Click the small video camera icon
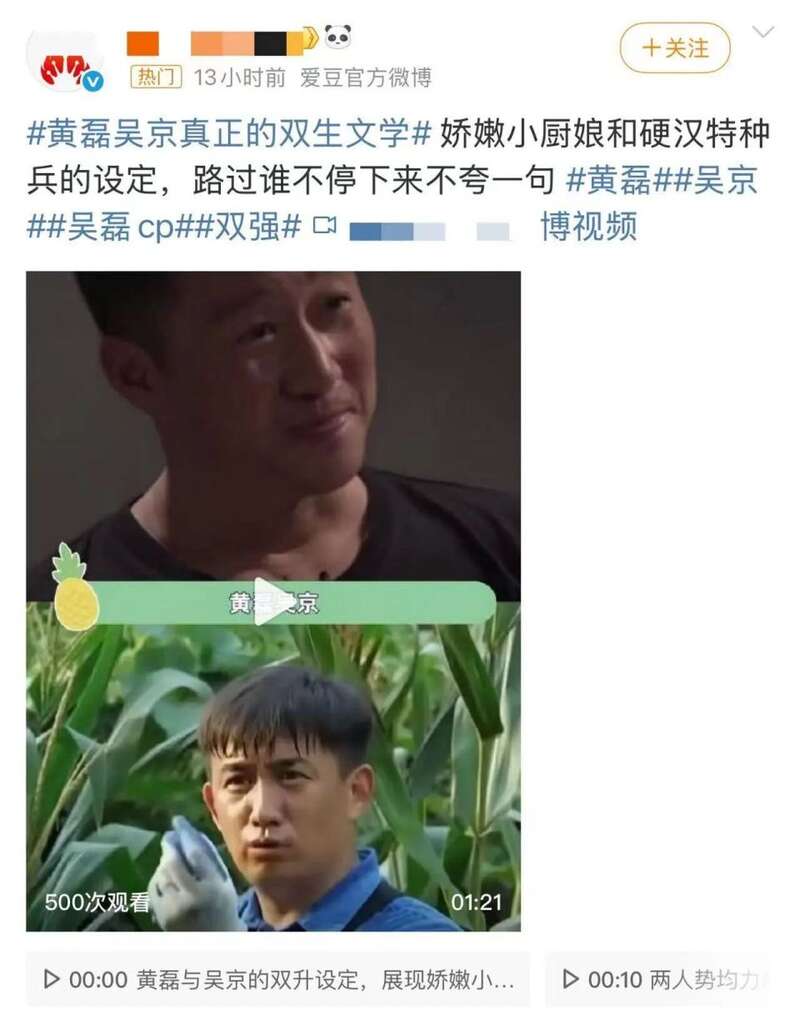 point(325,226)
